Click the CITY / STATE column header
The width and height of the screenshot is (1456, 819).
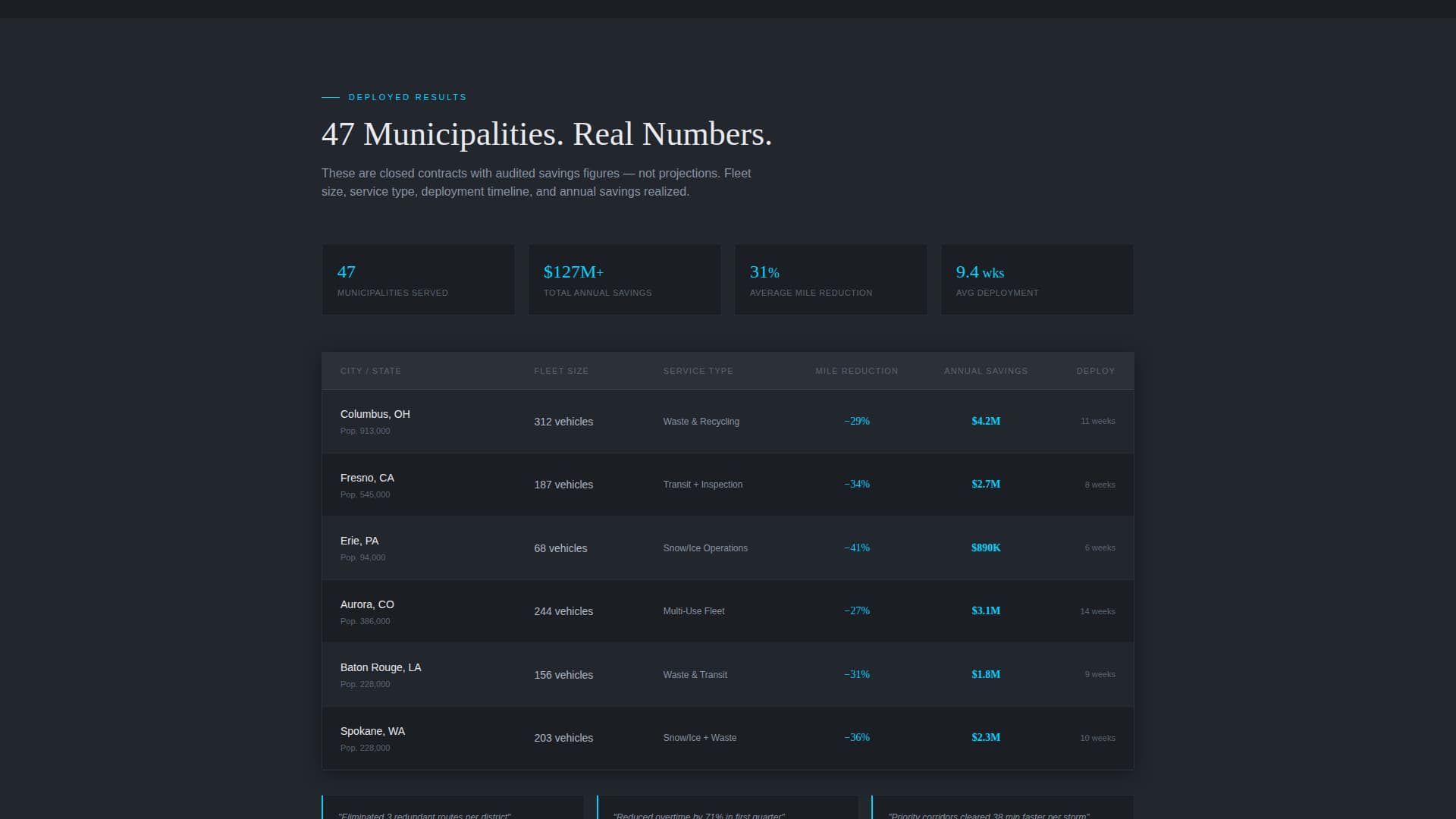tap(371, 371)
